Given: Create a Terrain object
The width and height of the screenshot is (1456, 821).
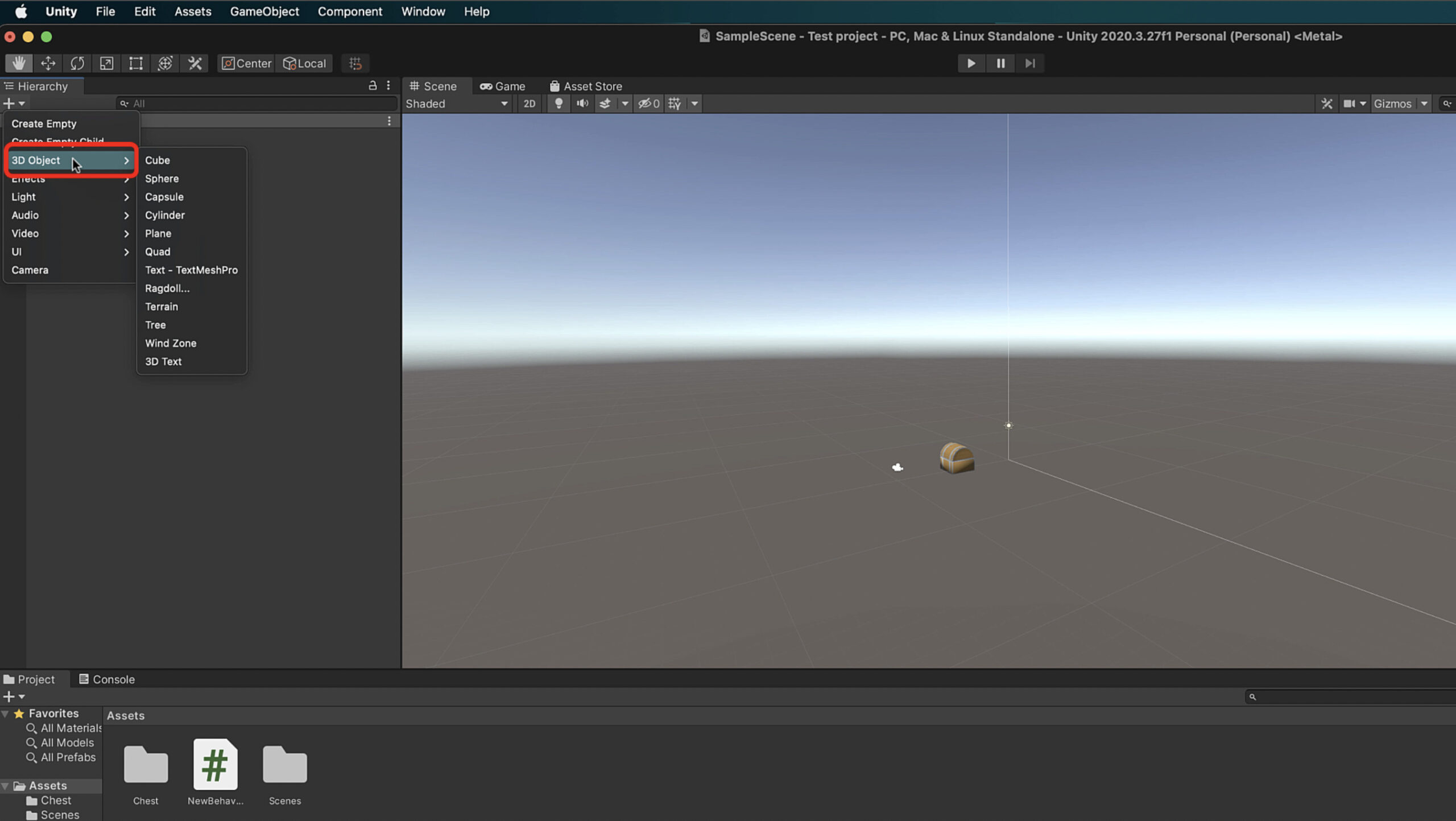Looking at the screenshot, I should 192,307.
